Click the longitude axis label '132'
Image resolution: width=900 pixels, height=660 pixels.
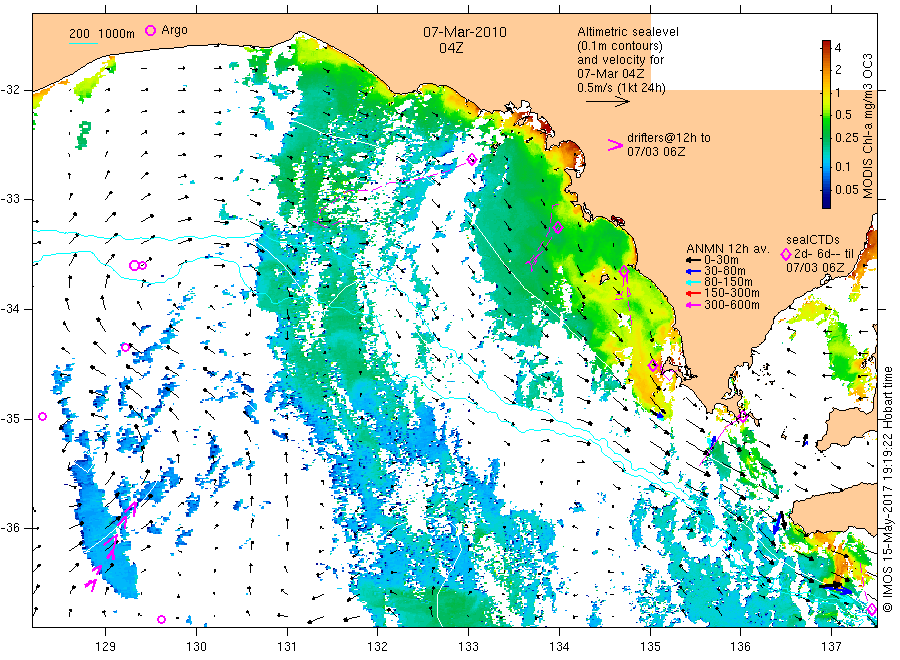point(378,647)
